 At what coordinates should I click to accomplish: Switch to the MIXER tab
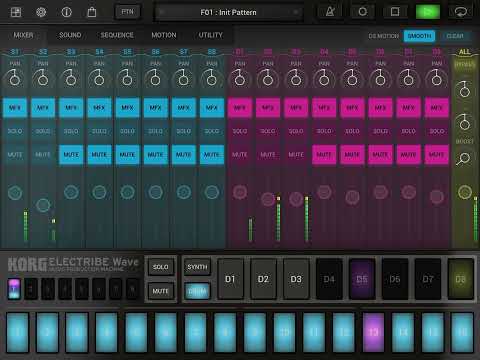pos(23,35)
